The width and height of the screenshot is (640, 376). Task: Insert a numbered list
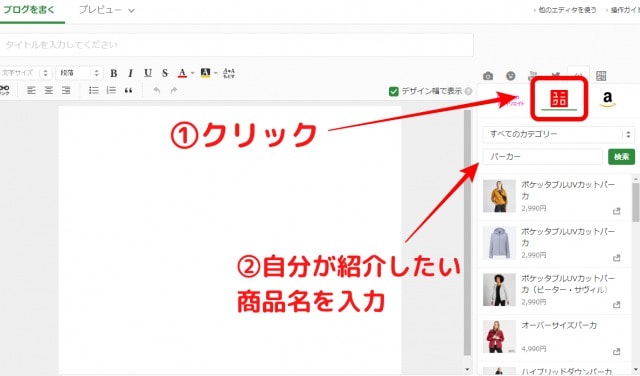(x=111, y=90)
